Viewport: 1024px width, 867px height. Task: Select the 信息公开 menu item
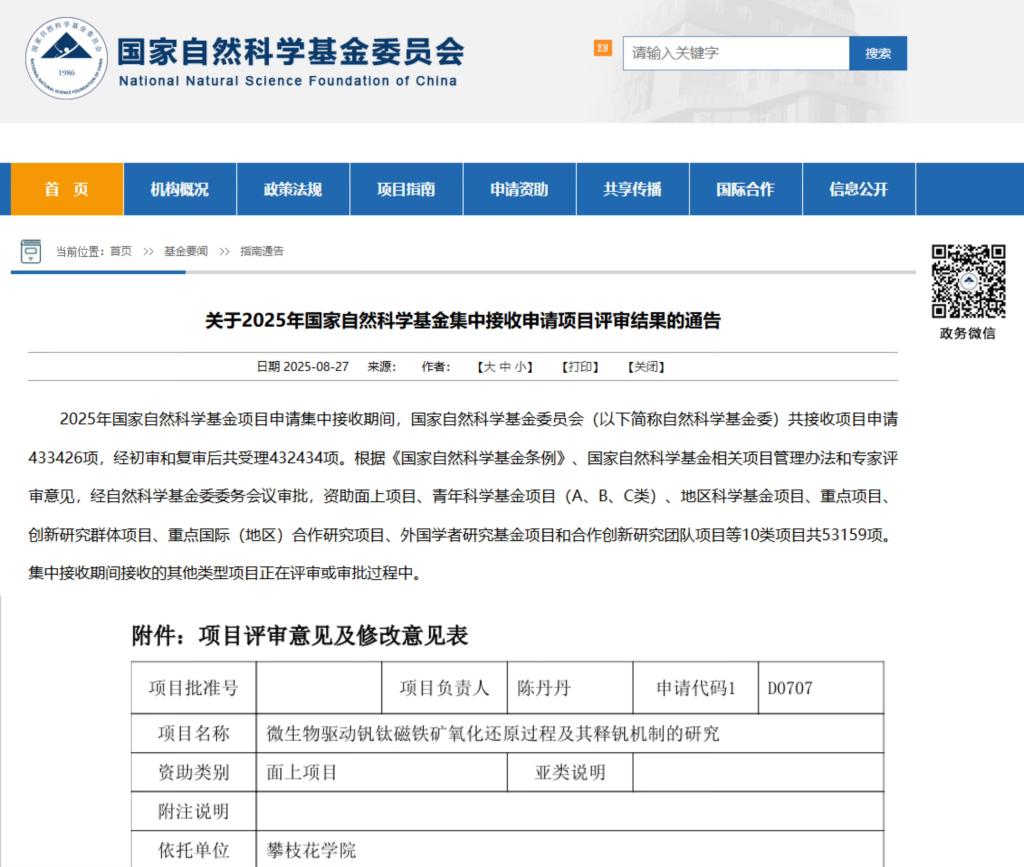point(858,189)
